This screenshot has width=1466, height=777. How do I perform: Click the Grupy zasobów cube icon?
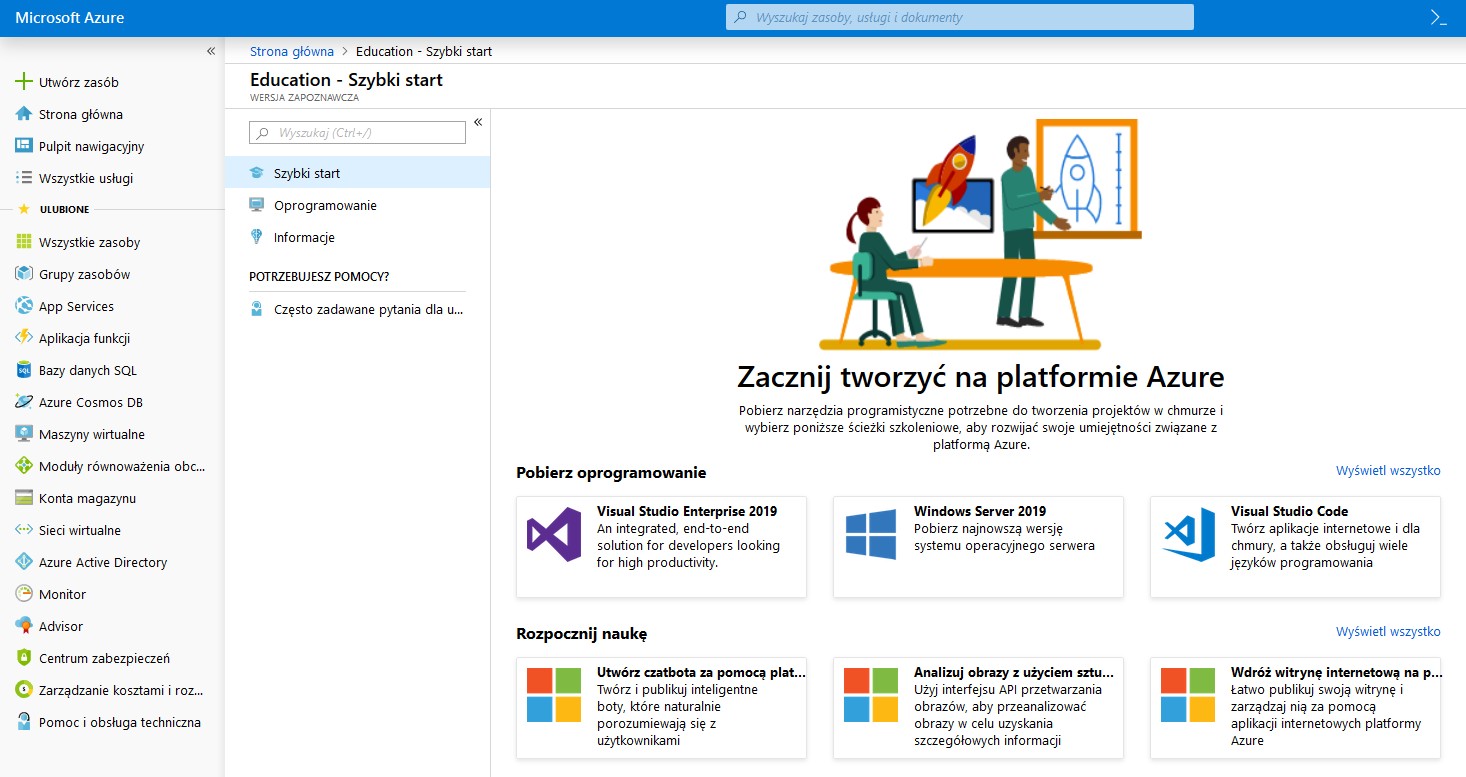coord(24,274)
